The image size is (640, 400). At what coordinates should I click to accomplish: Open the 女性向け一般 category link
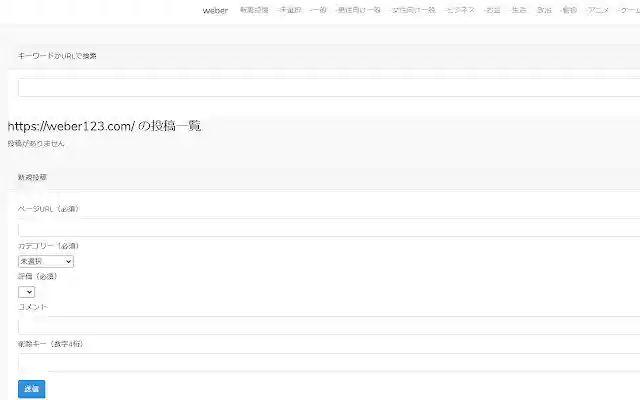click(413, 10)
